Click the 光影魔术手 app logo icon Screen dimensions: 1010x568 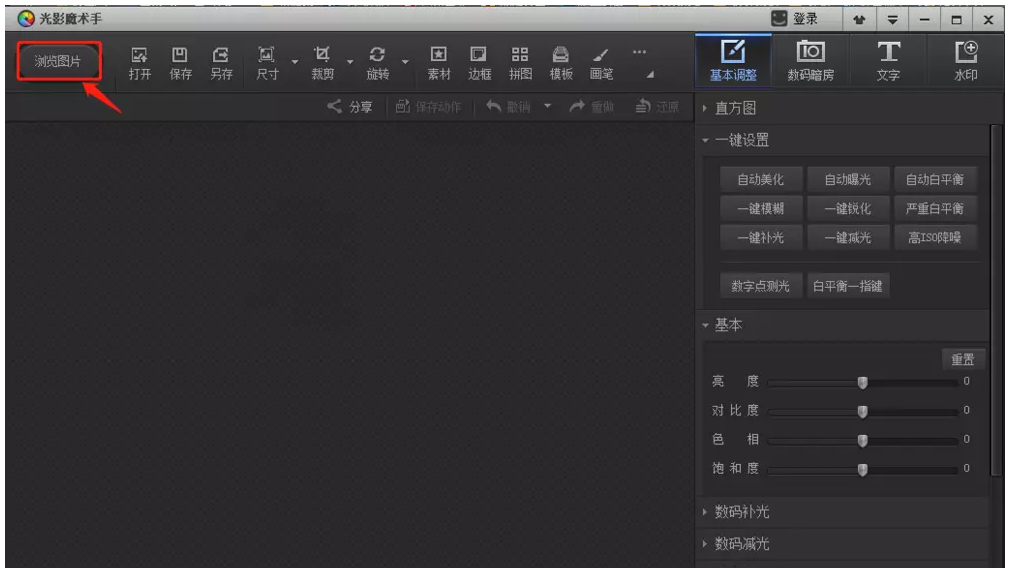point(26,19)
